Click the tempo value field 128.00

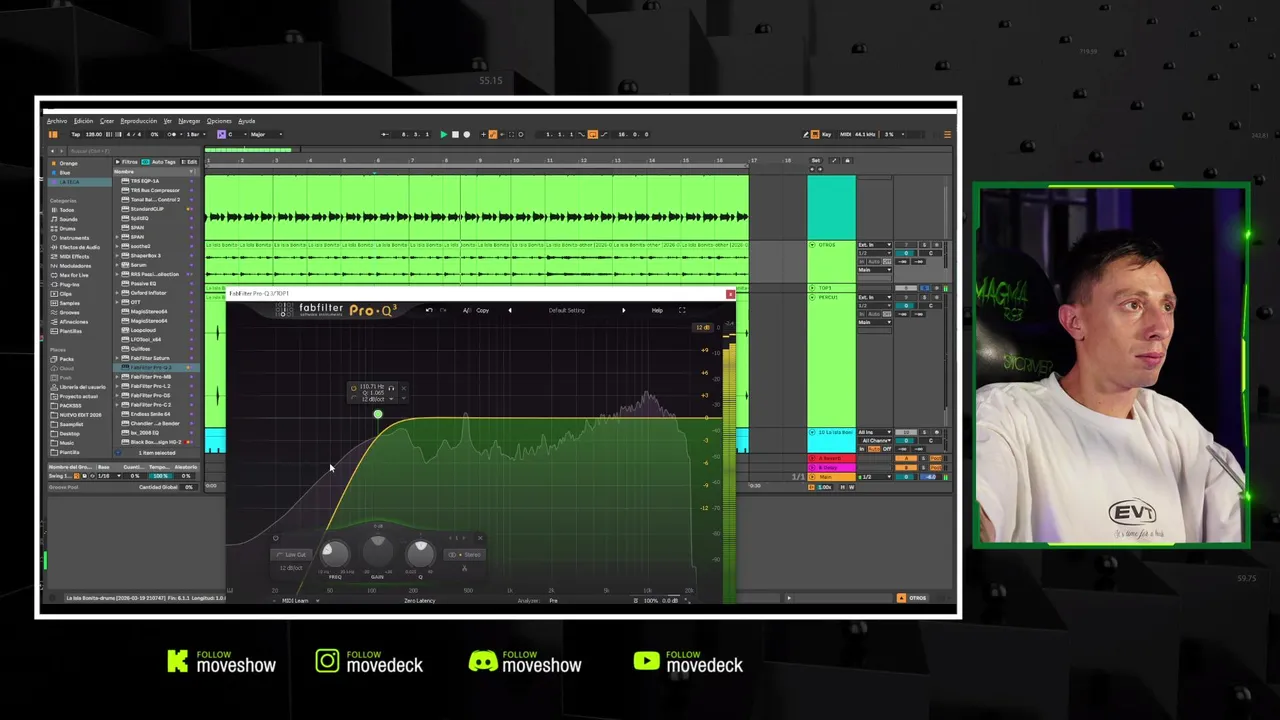coord(93,134)
